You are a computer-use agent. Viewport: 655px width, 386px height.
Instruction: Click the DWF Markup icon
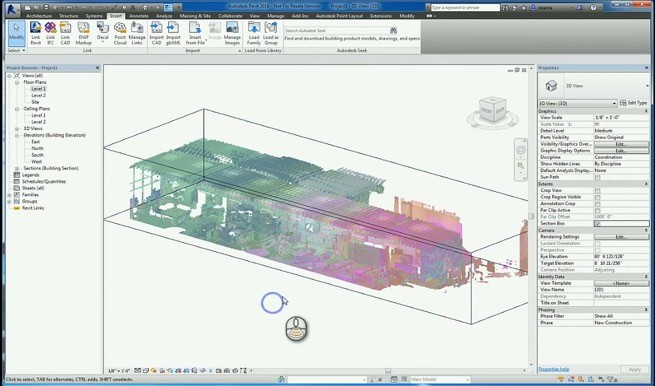[x=84, y=33]
